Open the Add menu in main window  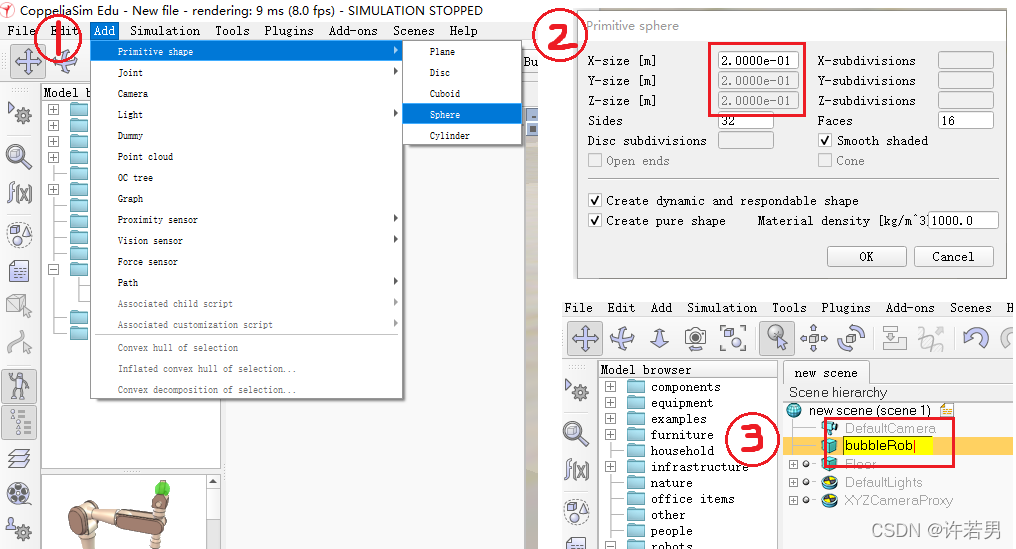[x=104, y=30]
